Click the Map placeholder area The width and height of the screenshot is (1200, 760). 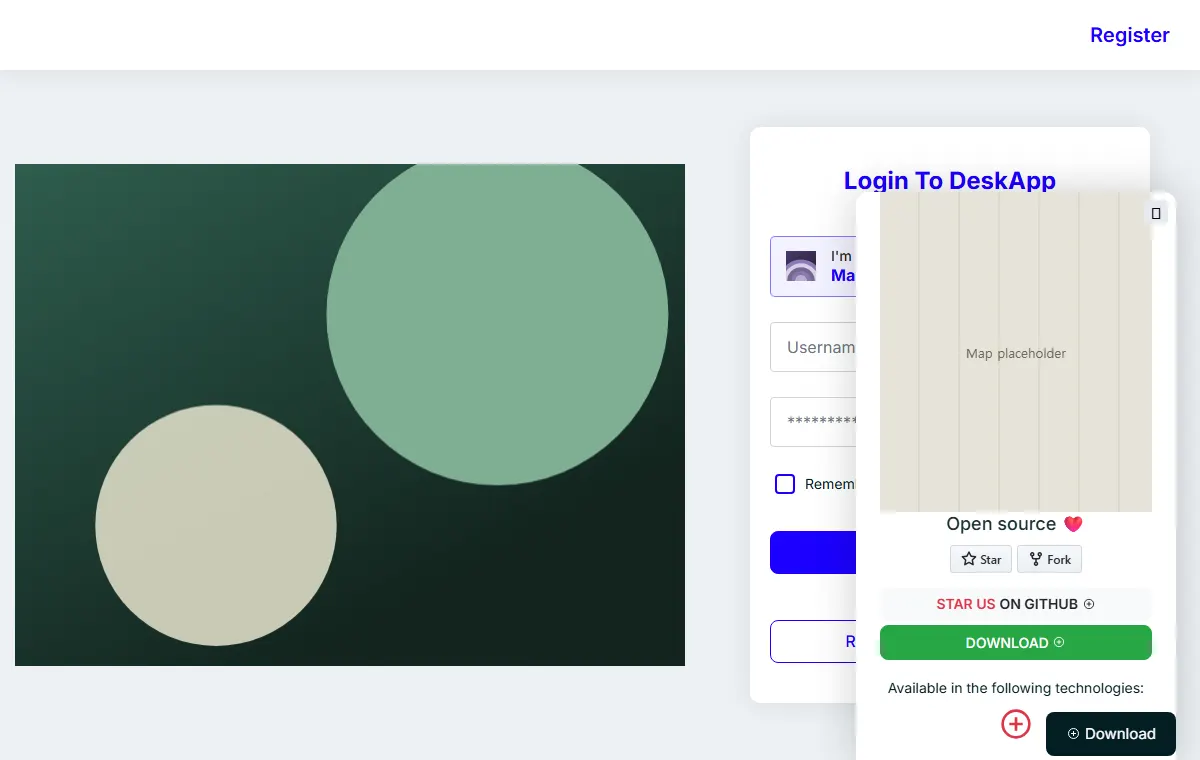(1016, 353)
